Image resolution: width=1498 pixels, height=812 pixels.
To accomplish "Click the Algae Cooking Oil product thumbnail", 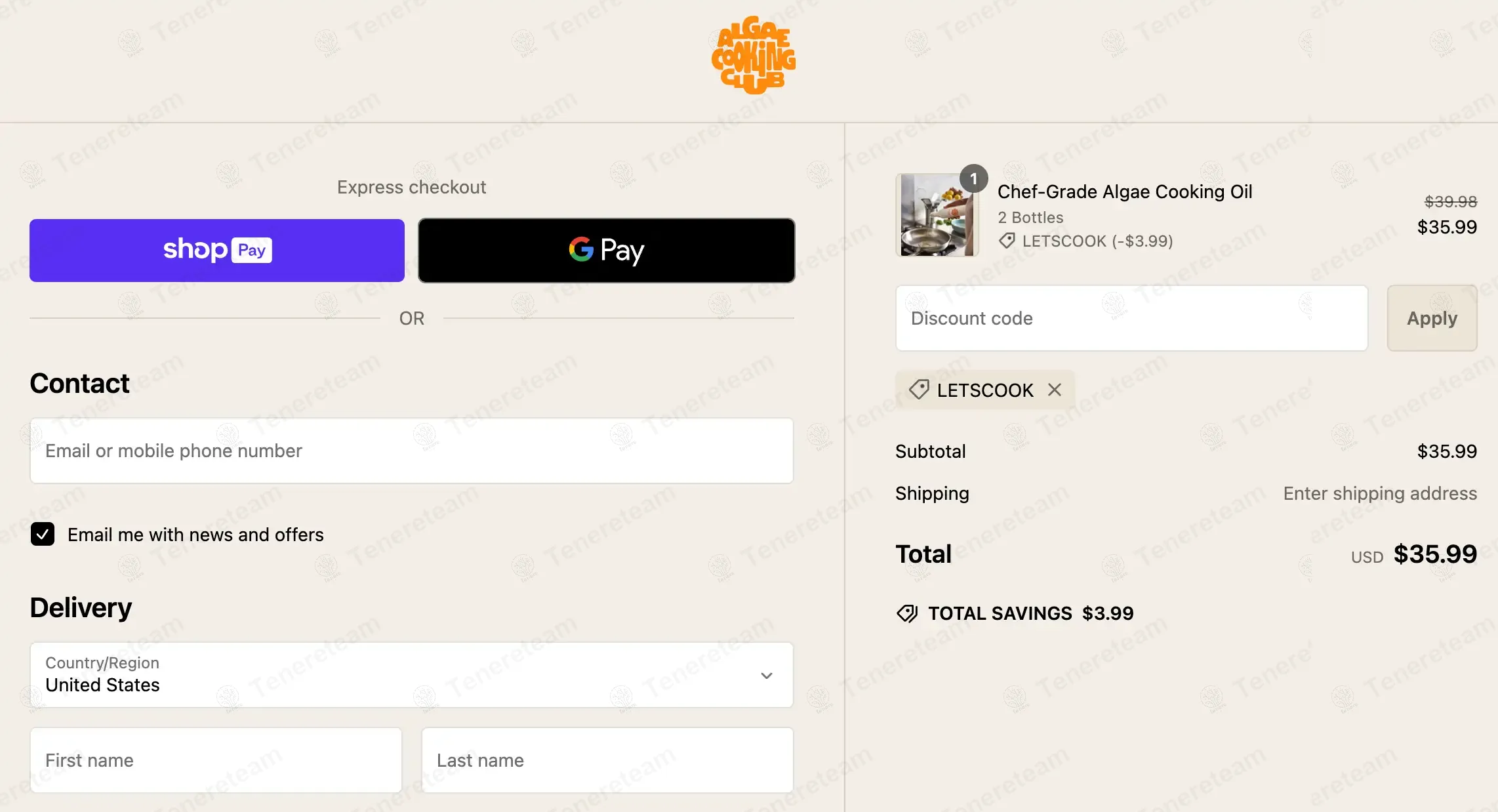I will (x=937, y=215).
